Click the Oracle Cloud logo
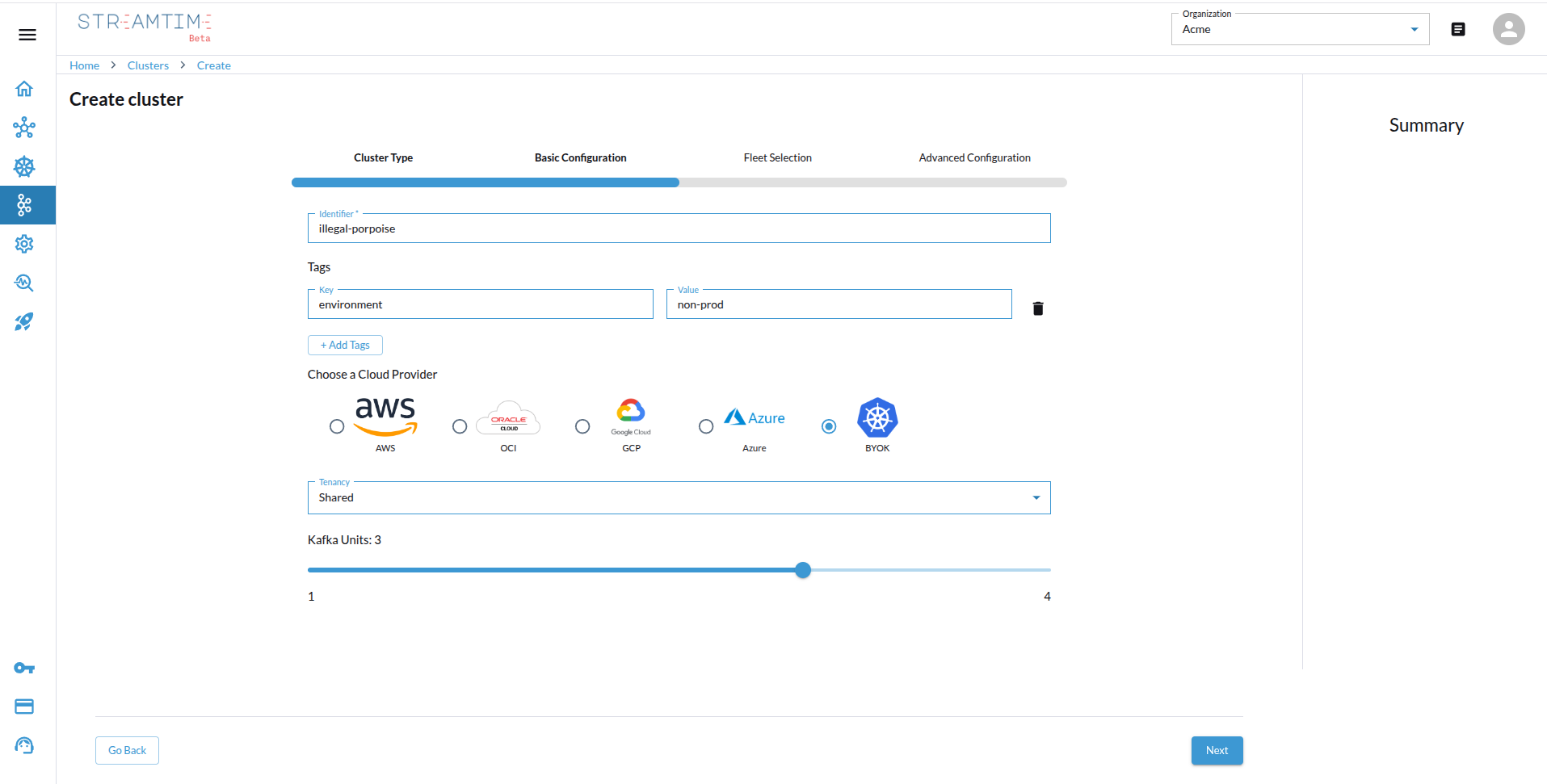This screenshot has width=1547, height=784. click(x=508, y=418)
